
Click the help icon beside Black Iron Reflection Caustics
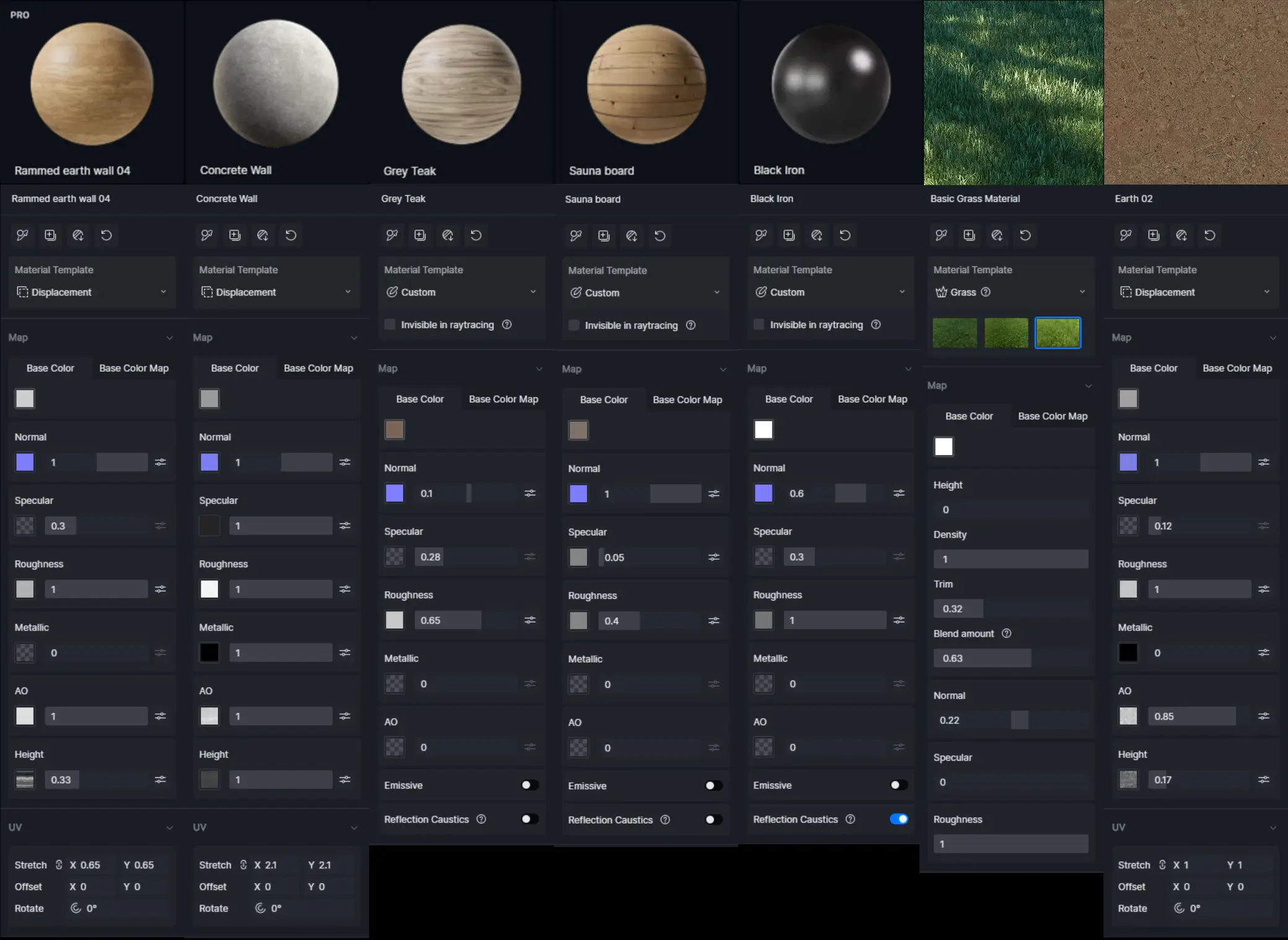(850, 819)
